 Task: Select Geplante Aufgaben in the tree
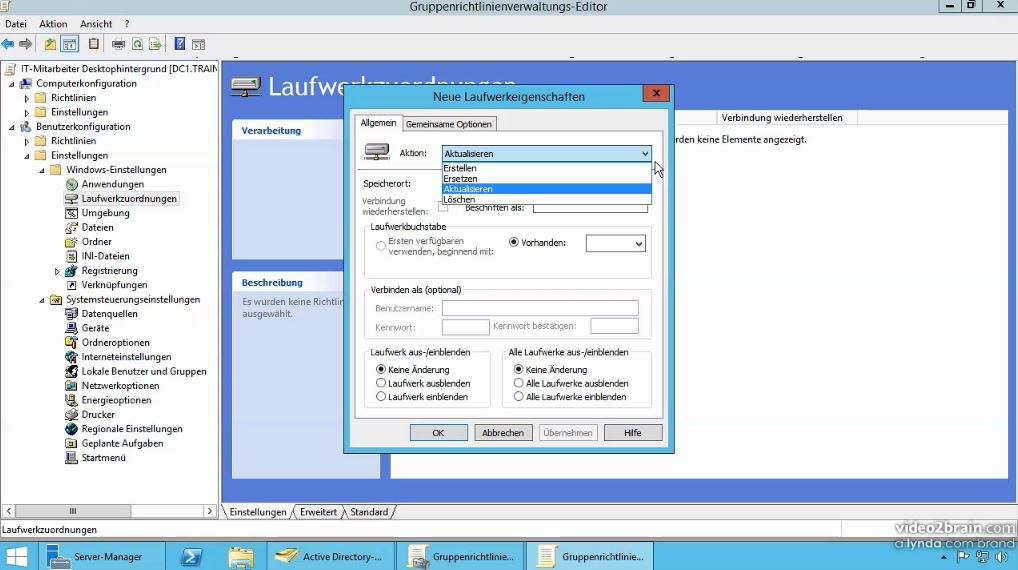(x=122, y=443)
